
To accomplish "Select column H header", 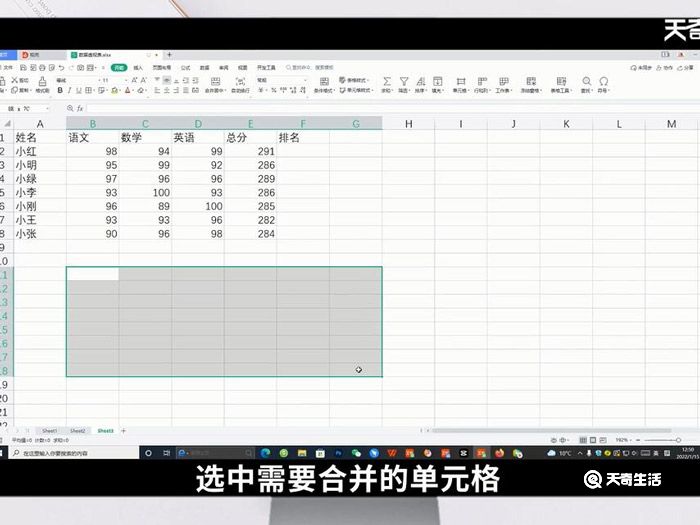I will pyautogui.click(x=408, y=124).
